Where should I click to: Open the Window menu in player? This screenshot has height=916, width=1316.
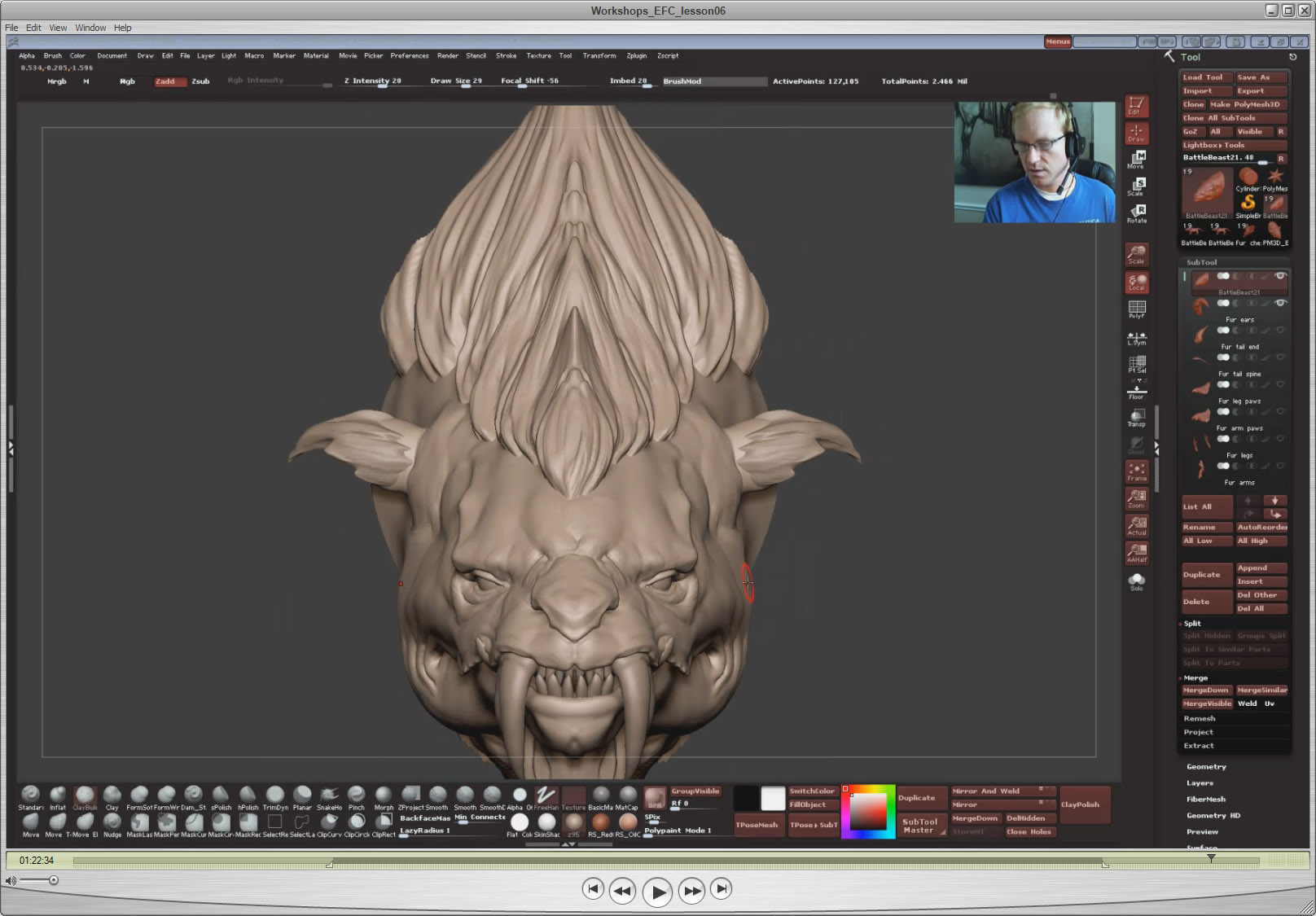coord(90,28)
